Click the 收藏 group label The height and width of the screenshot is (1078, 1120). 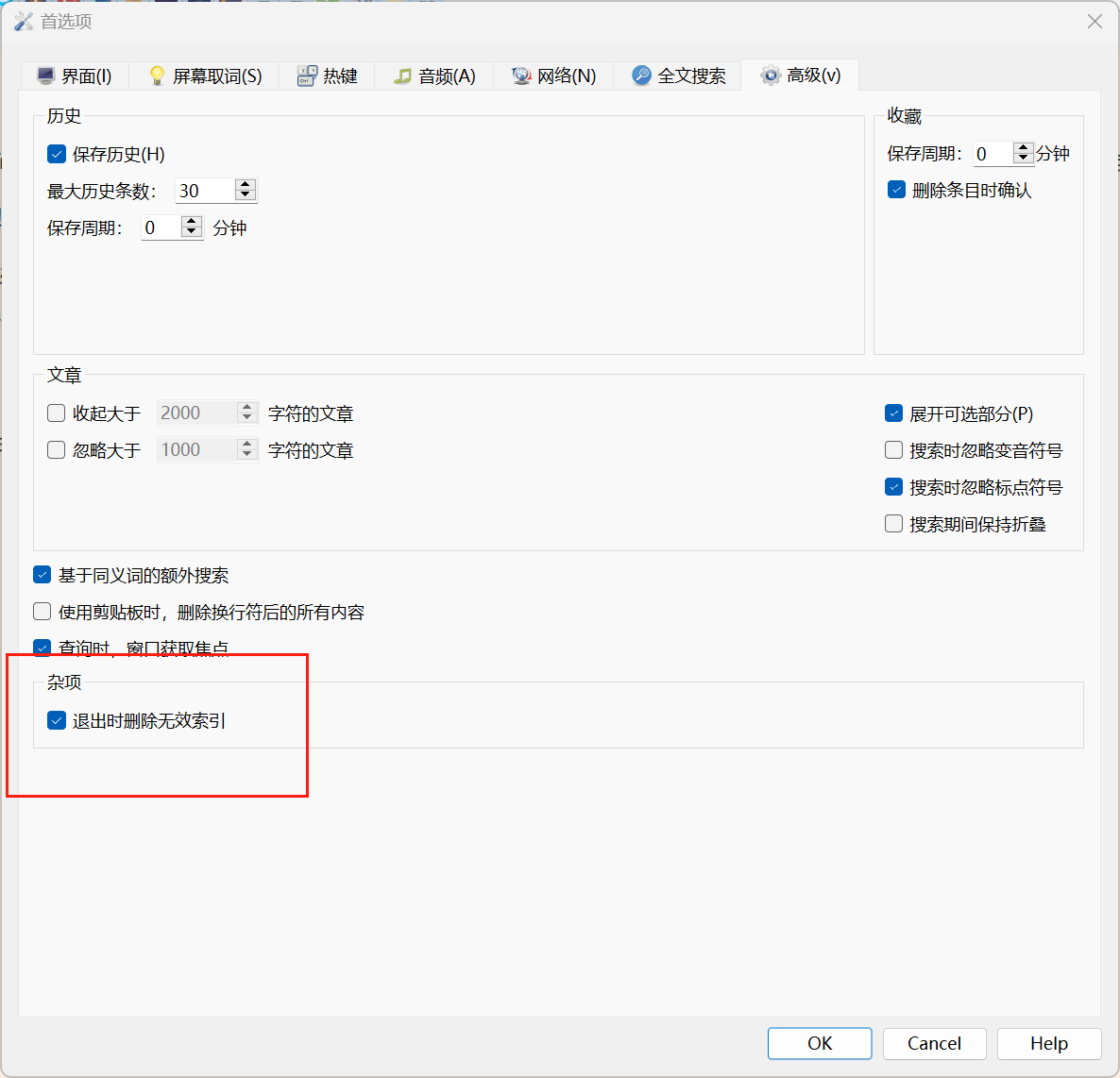[905, 116]
